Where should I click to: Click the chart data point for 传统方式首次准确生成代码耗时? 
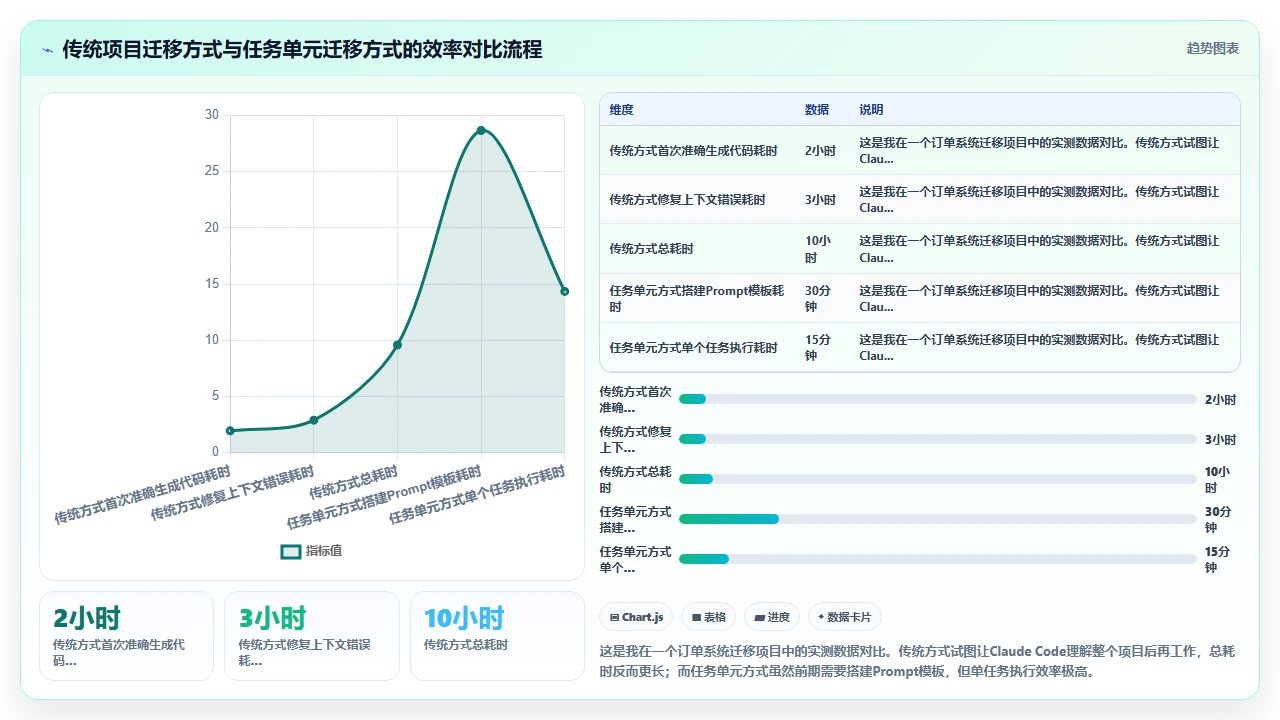[x=230, y=430]
